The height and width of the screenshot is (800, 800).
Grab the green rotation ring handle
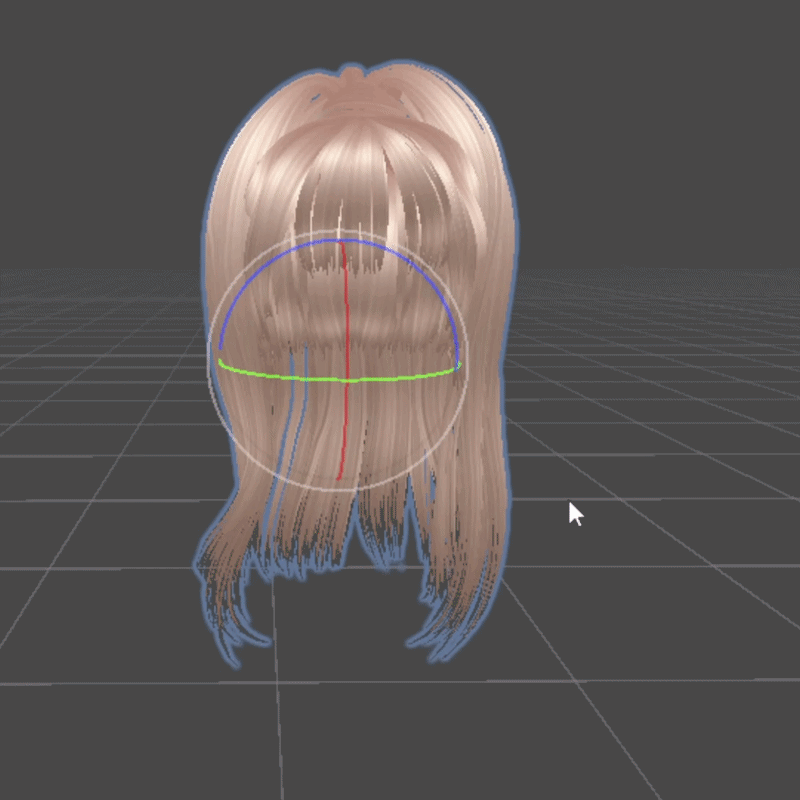pyautogui.click(x=400, y=378)
